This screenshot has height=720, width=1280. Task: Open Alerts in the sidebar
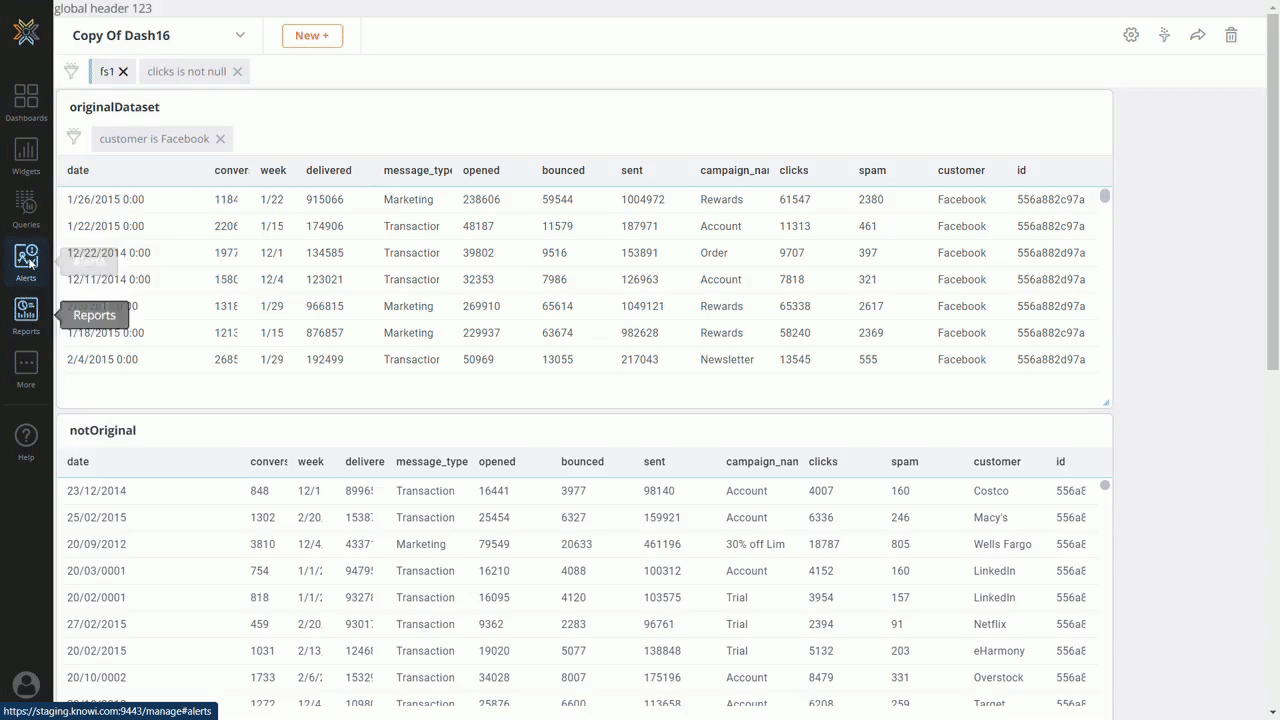tap(26, 263)
